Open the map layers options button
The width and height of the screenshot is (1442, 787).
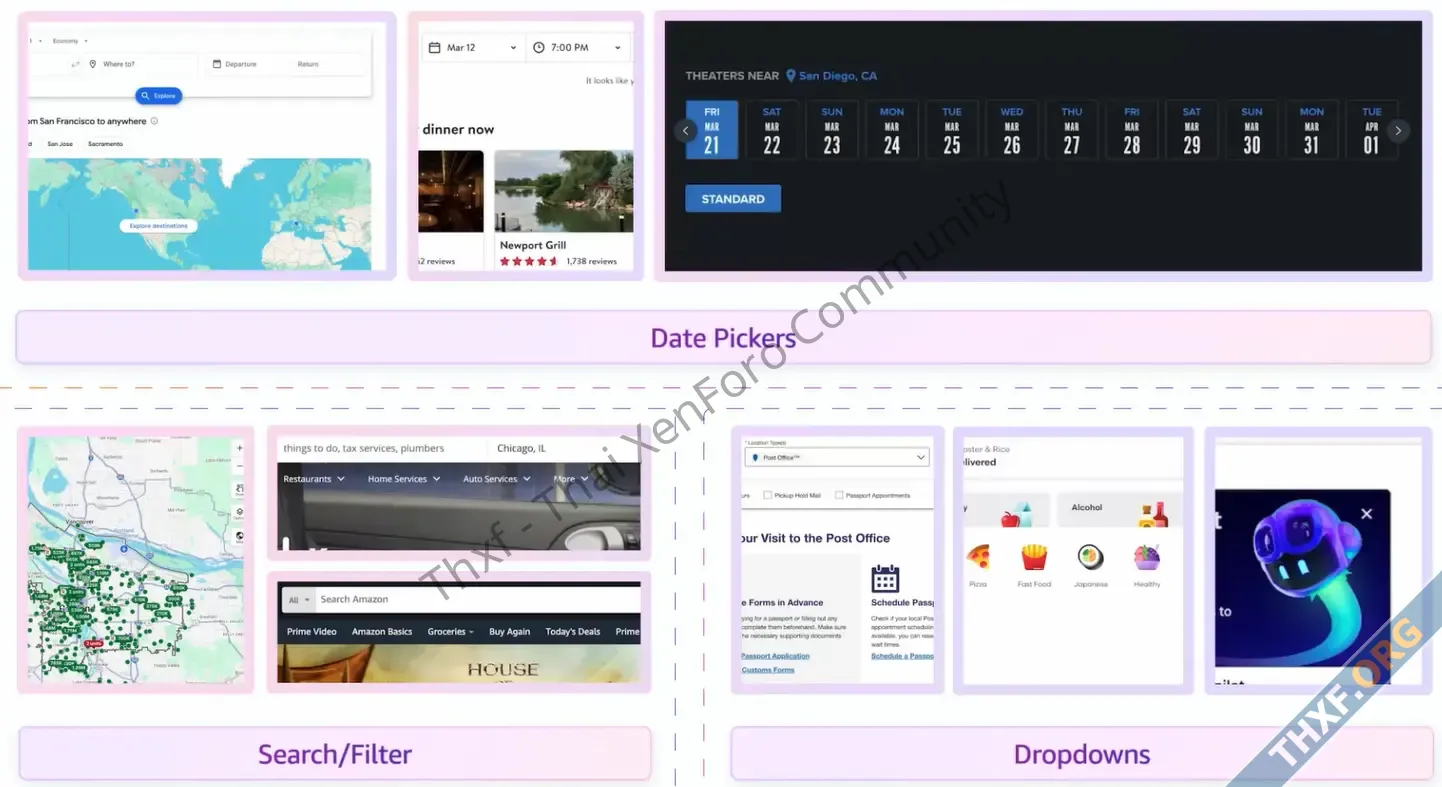point(239,512)
